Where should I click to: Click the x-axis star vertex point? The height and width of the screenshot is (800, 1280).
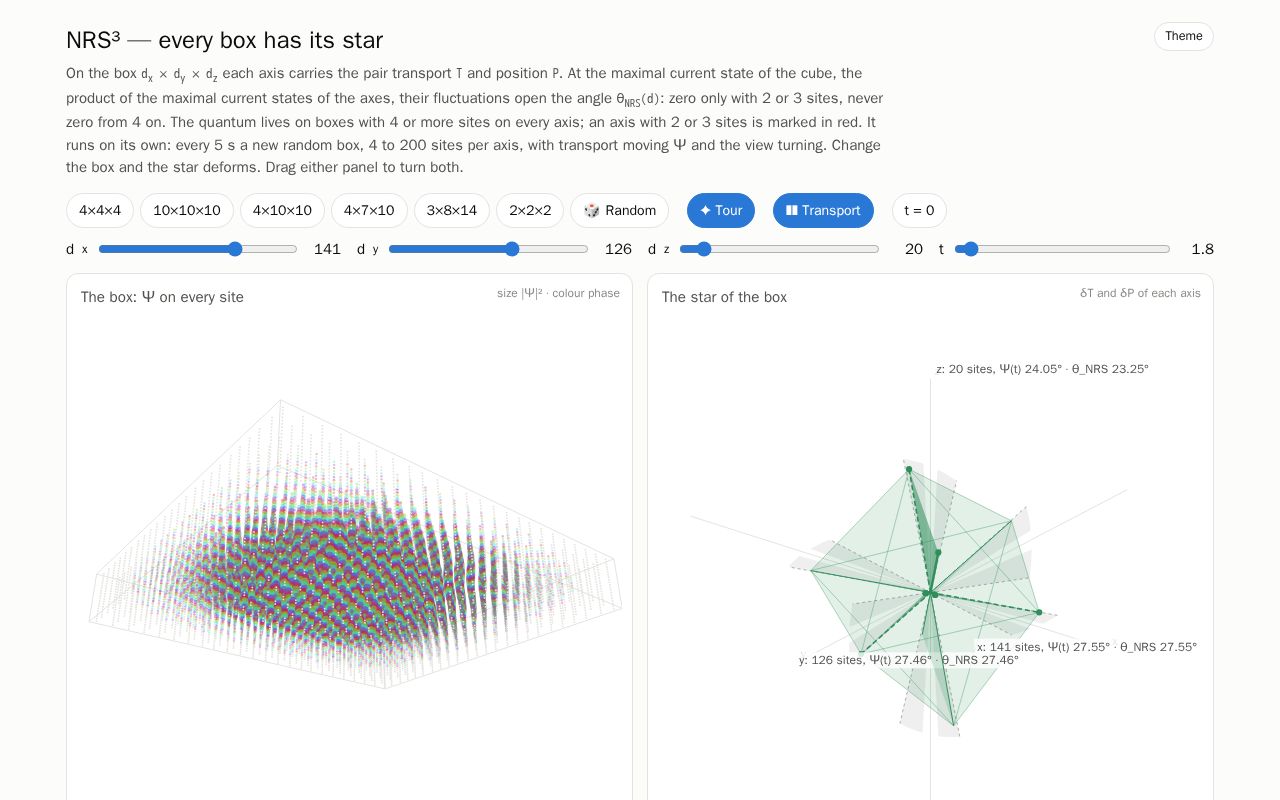(1039, 612)
